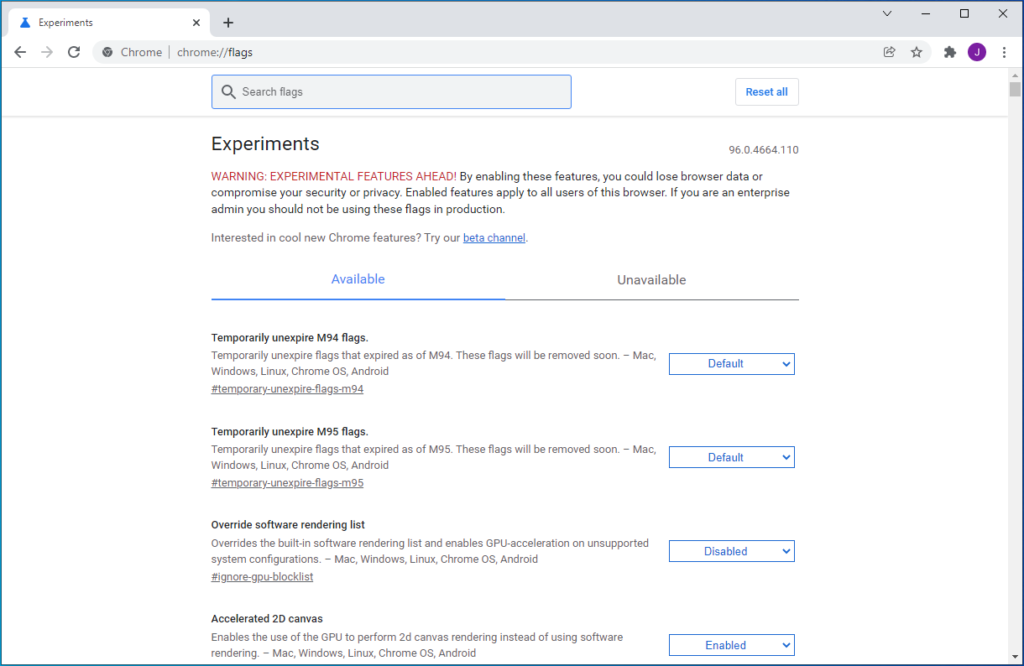Open the Default dropdown for M95 flags
The width and height of the screenshot is (1024, 666).
click(731, 456)
